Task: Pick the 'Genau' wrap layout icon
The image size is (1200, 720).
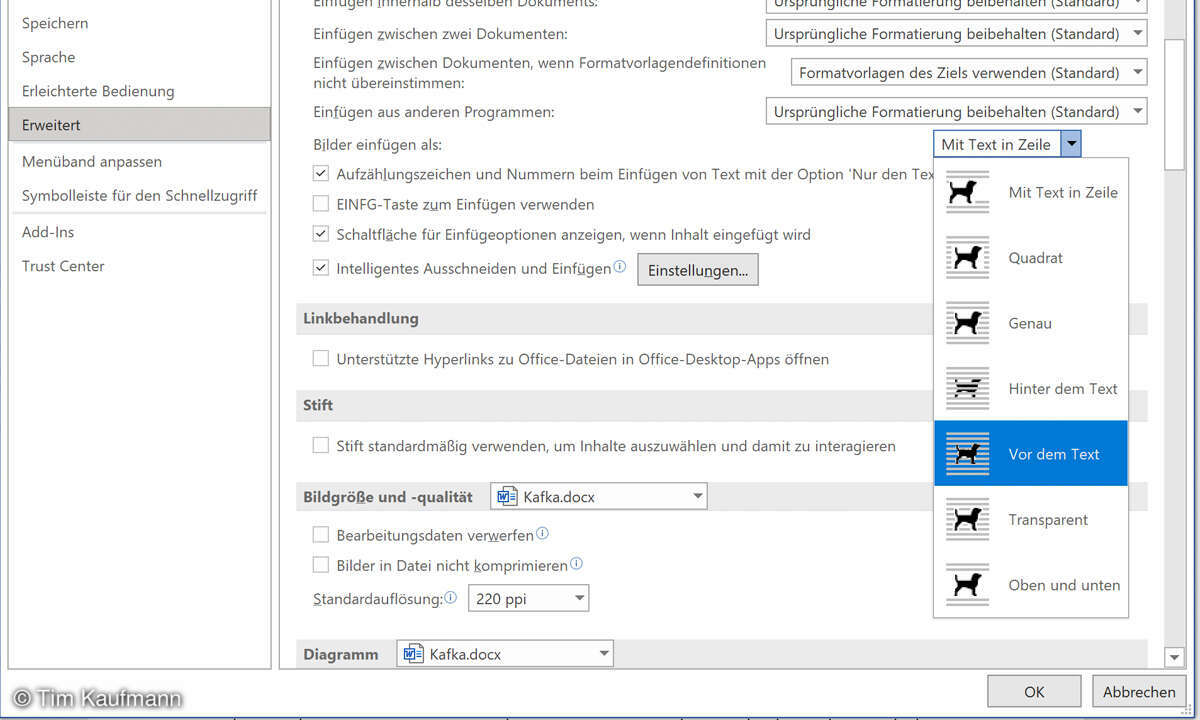Action: (966, 323)
